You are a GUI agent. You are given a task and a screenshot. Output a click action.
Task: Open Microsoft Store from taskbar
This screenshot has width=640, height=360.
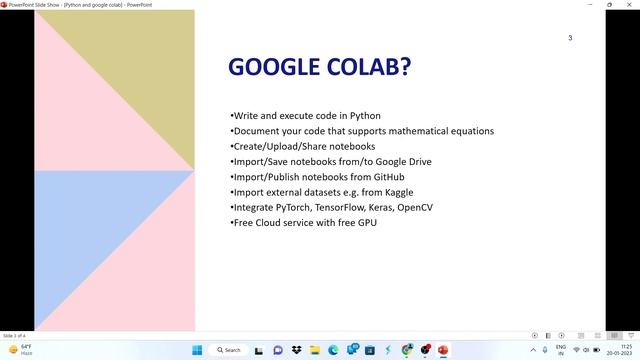[370, 350]
